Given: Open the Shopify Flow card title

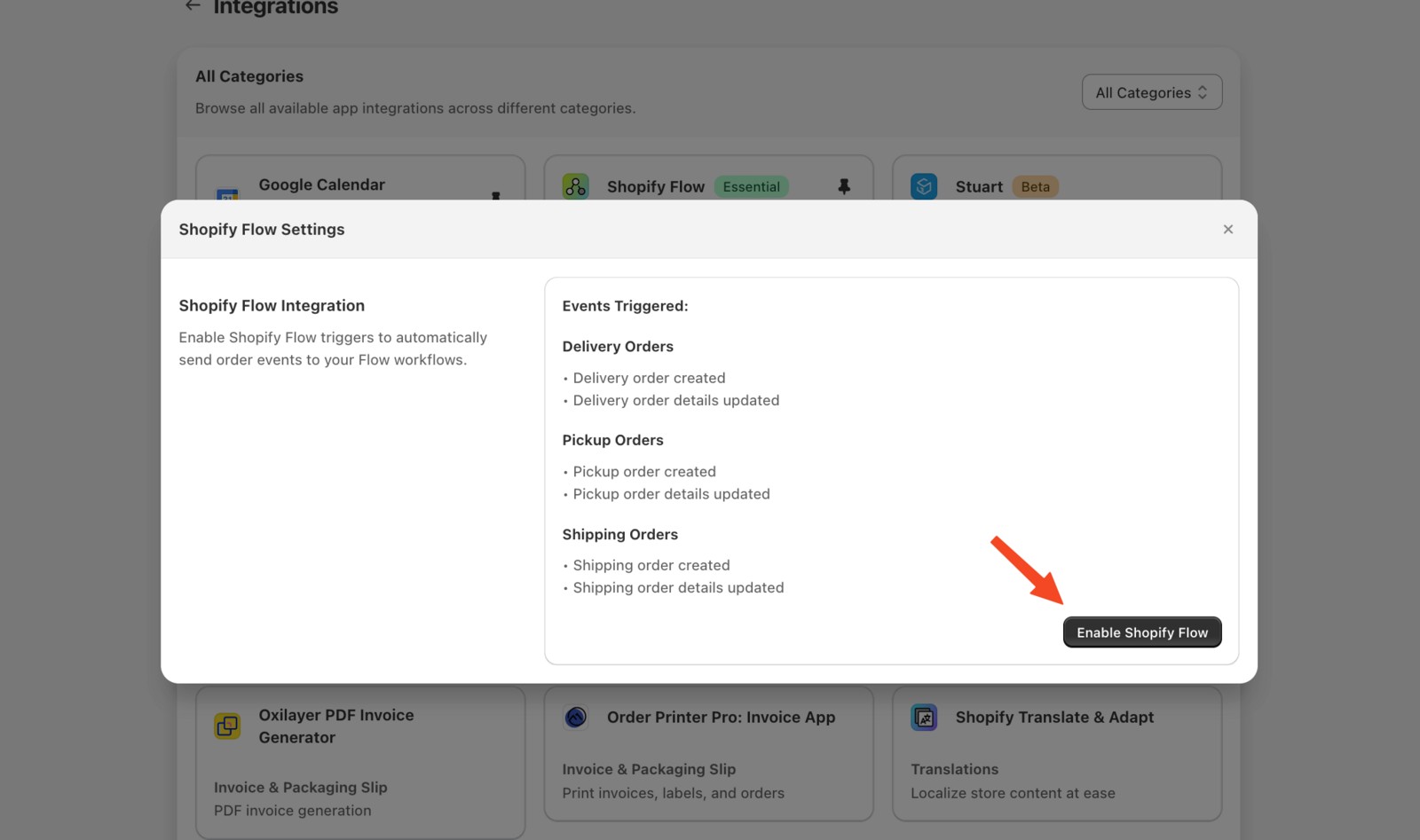Looking at the screenshot, I should click(656, 186).
